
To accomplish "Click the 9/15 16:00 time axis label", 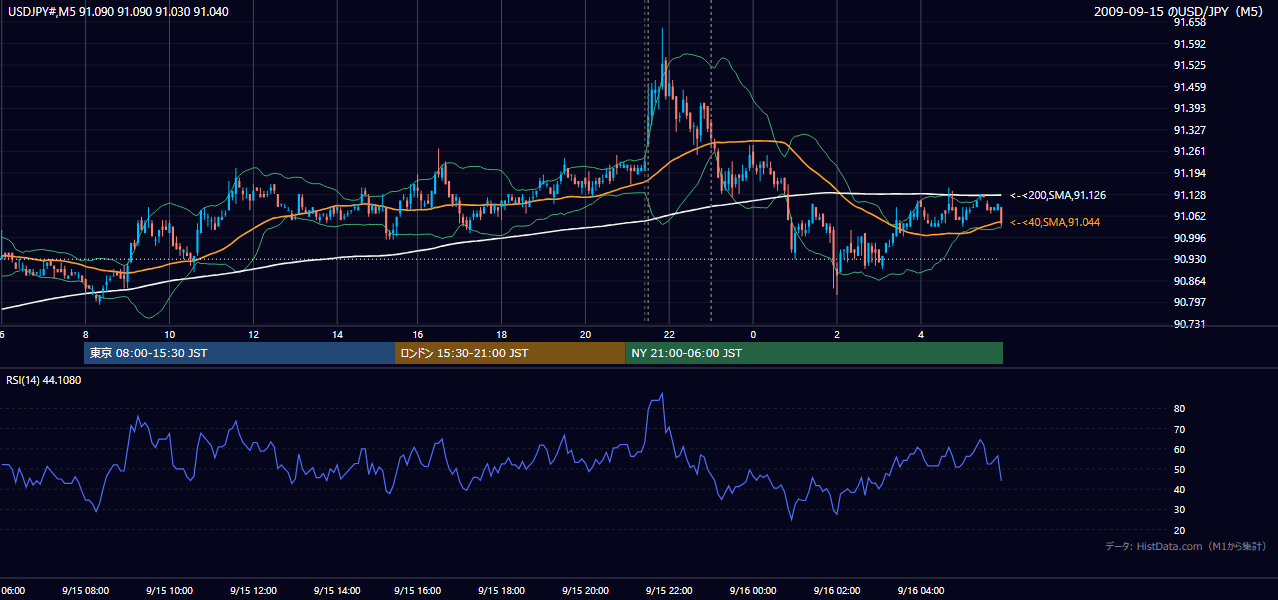I will pos(419,590).
